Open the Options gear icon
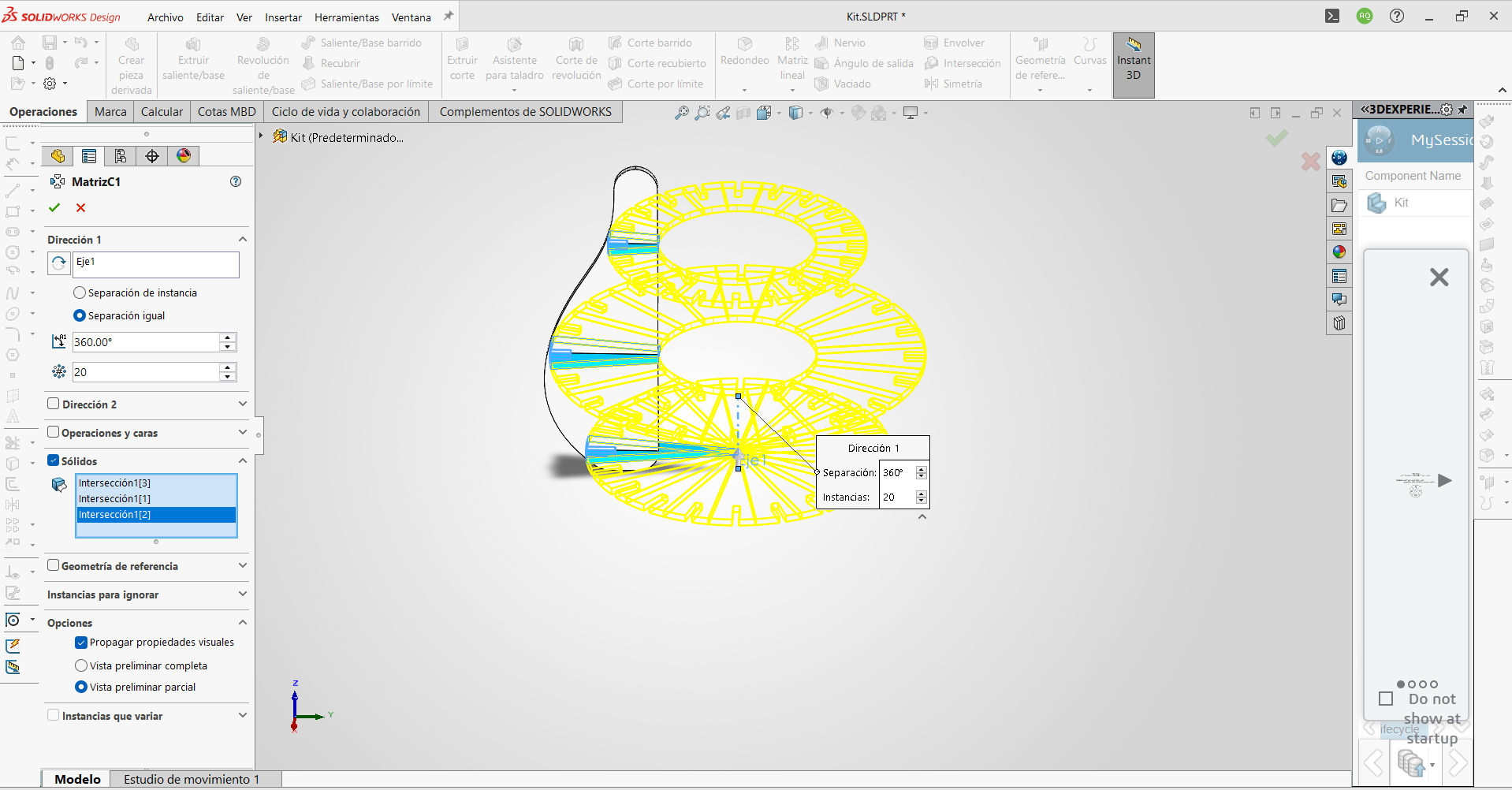The image size is (1512, 790). 50,84
